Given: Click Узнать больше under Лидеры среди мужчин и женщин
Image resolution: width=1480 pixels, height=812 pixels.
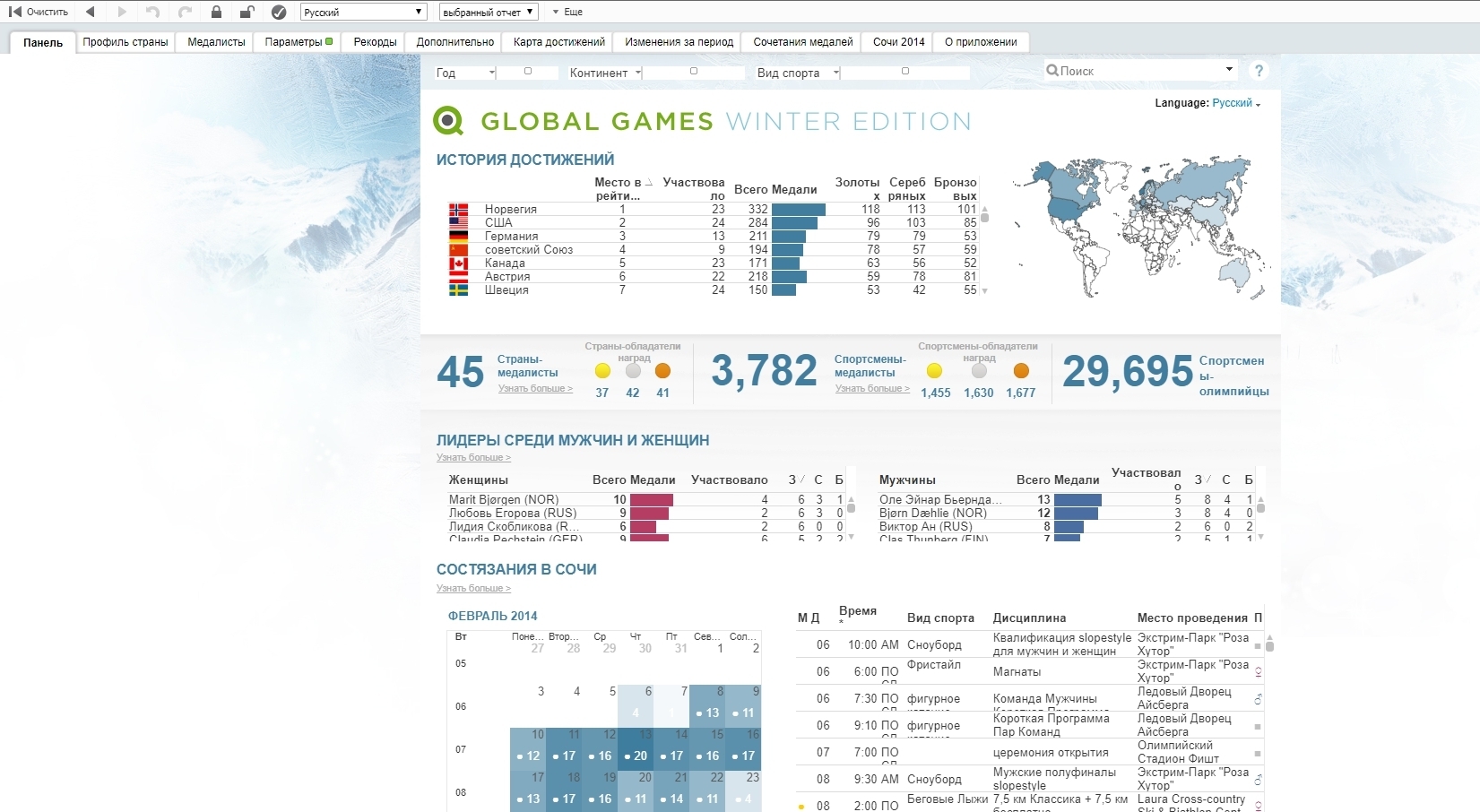Looking at the screenshot, I should (x=473, y=458).
